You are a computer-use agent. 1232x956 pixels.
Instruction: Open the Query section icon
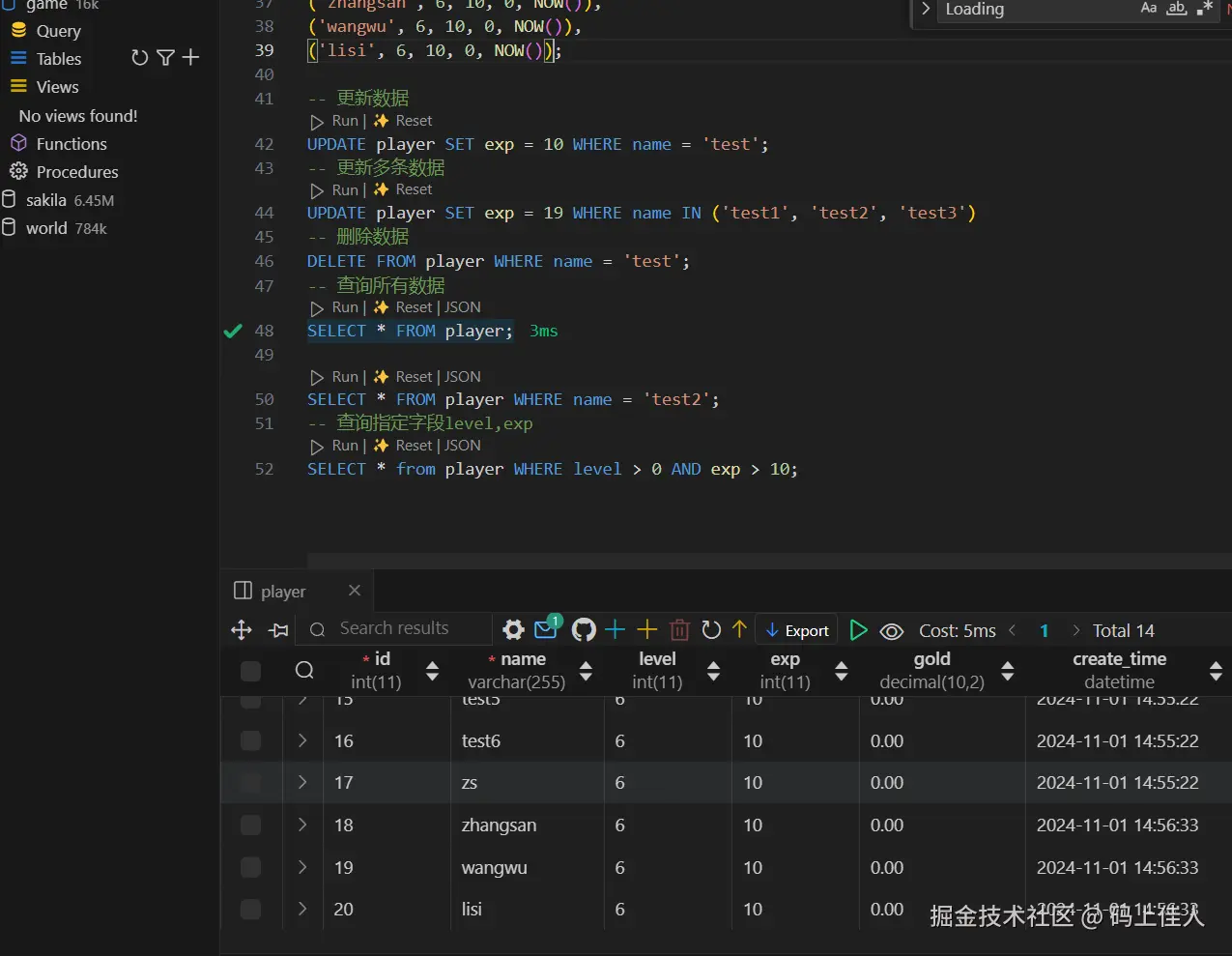(x=18, y=31)
